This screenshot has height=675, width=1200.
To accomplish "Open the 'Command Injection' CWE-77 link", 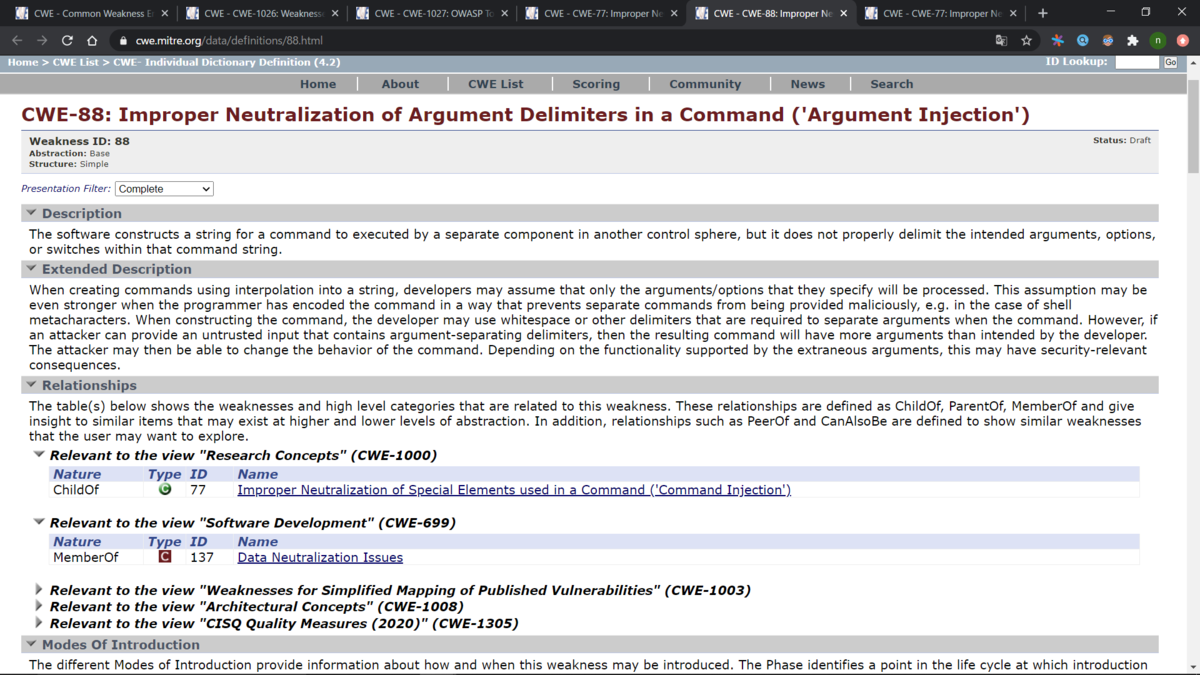I will pos(514,490).
